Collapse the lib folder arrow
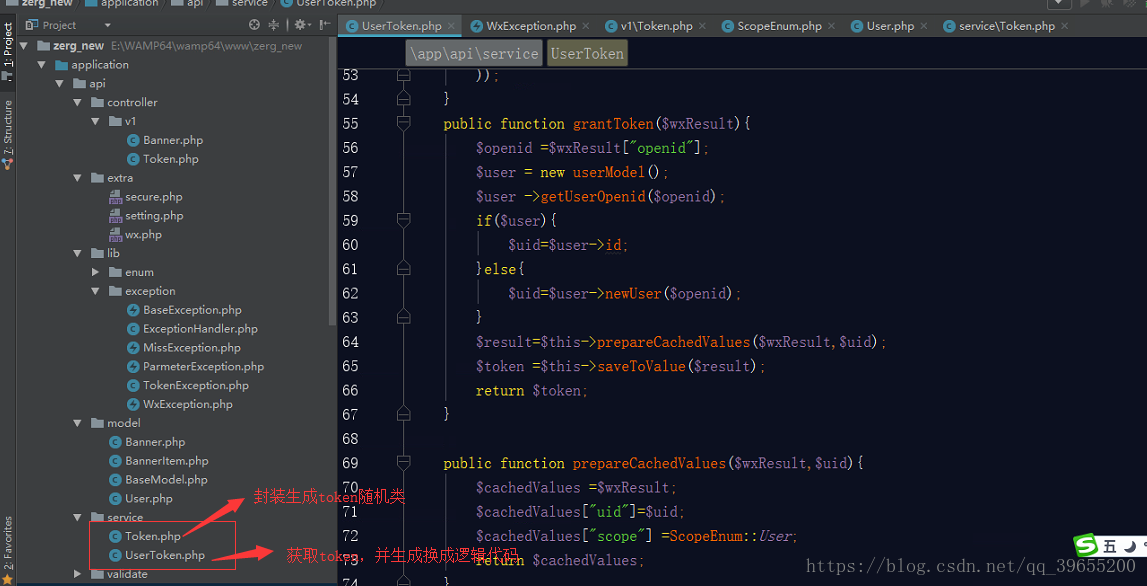 click(x=78, y=253)
